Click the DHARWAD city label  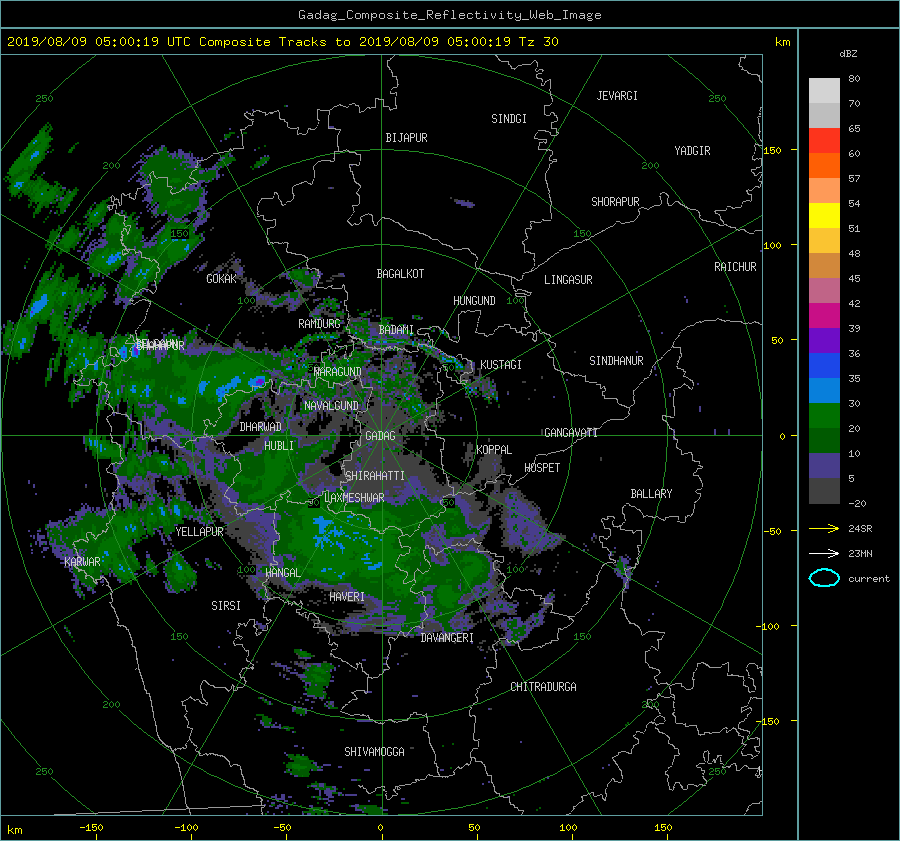coord(261,427)
